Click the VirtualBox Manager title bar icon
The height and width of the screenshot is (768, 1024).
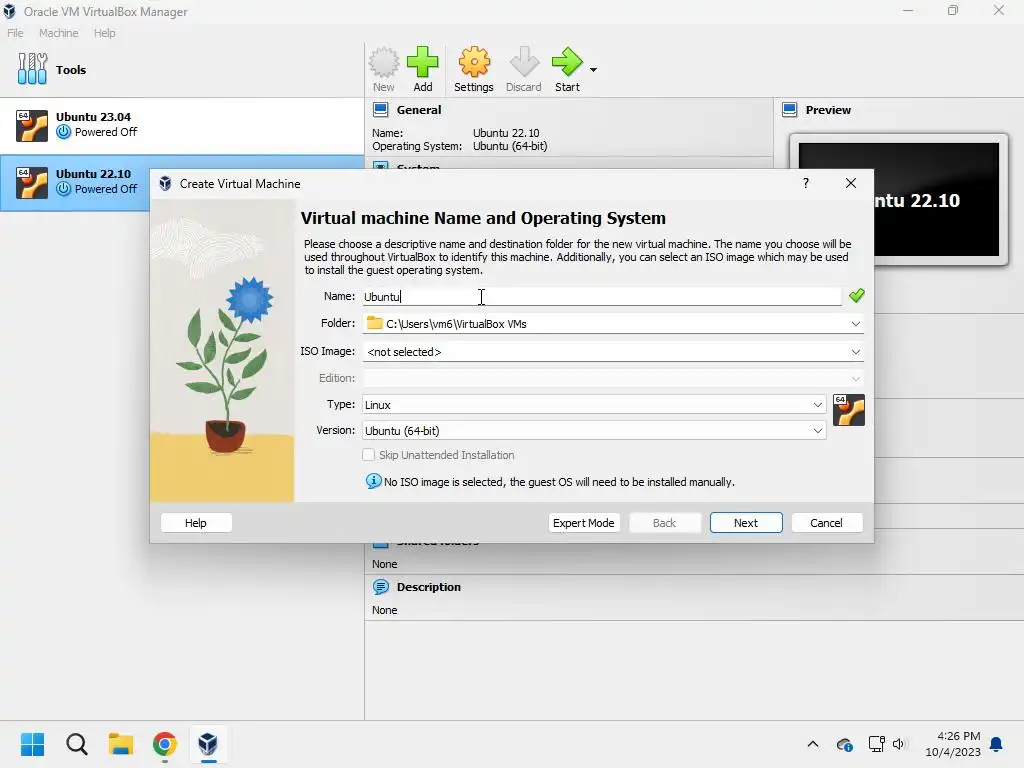click(x=9, y=11)
